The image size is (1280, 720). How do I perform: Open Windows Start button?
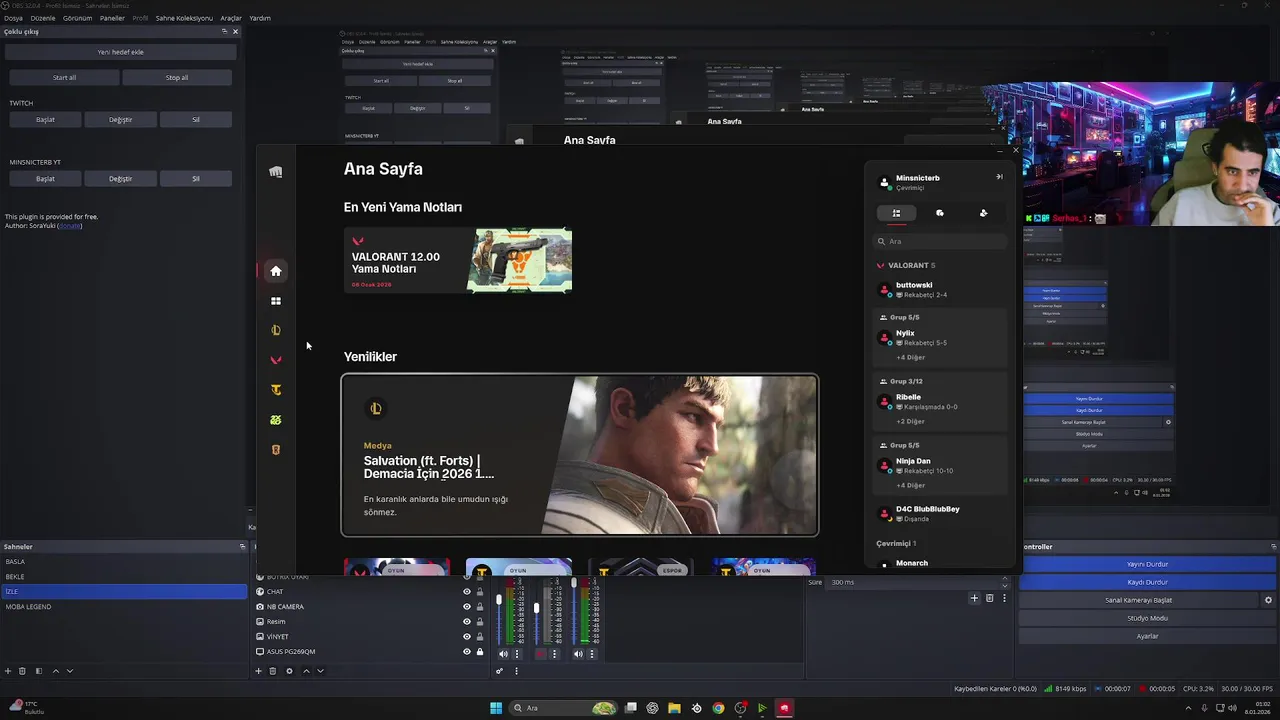496,708
